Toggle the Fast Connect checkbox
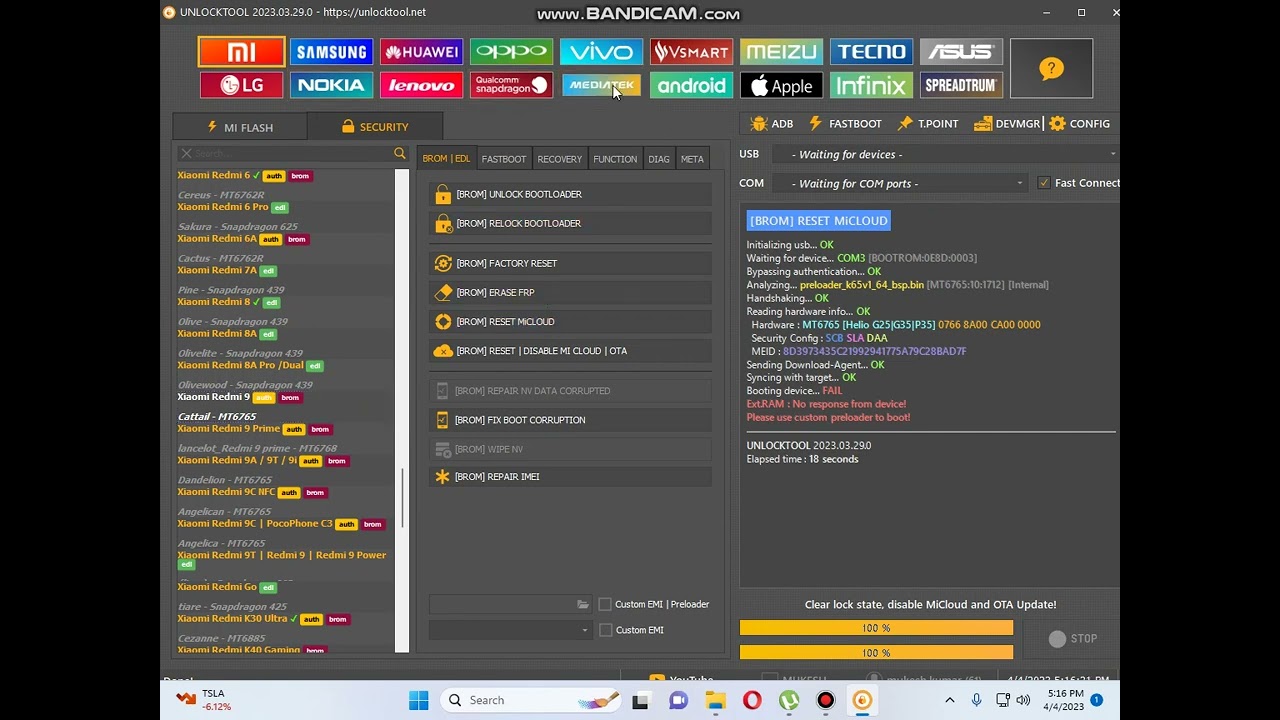Viewport: 1280px width, 720px height. tap(1044, 183)
